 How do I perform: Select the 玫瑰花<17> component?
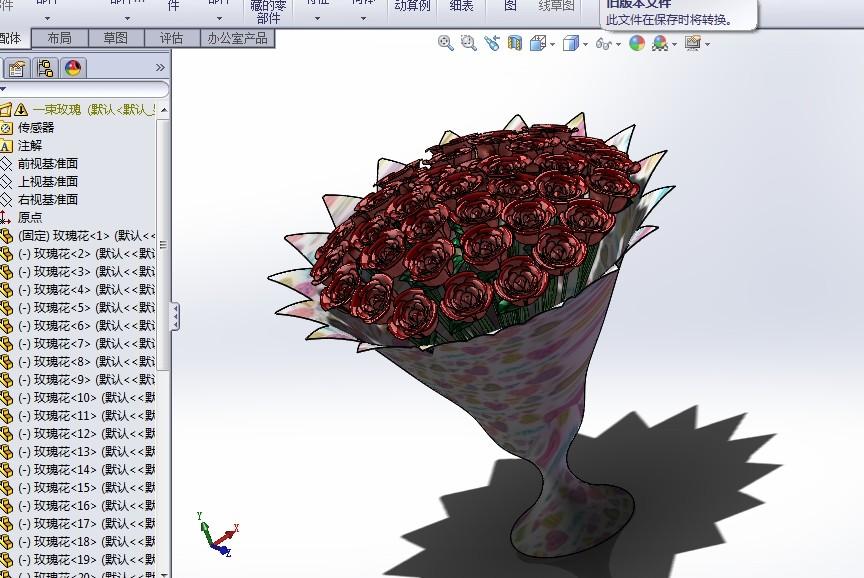pos(87,523)
